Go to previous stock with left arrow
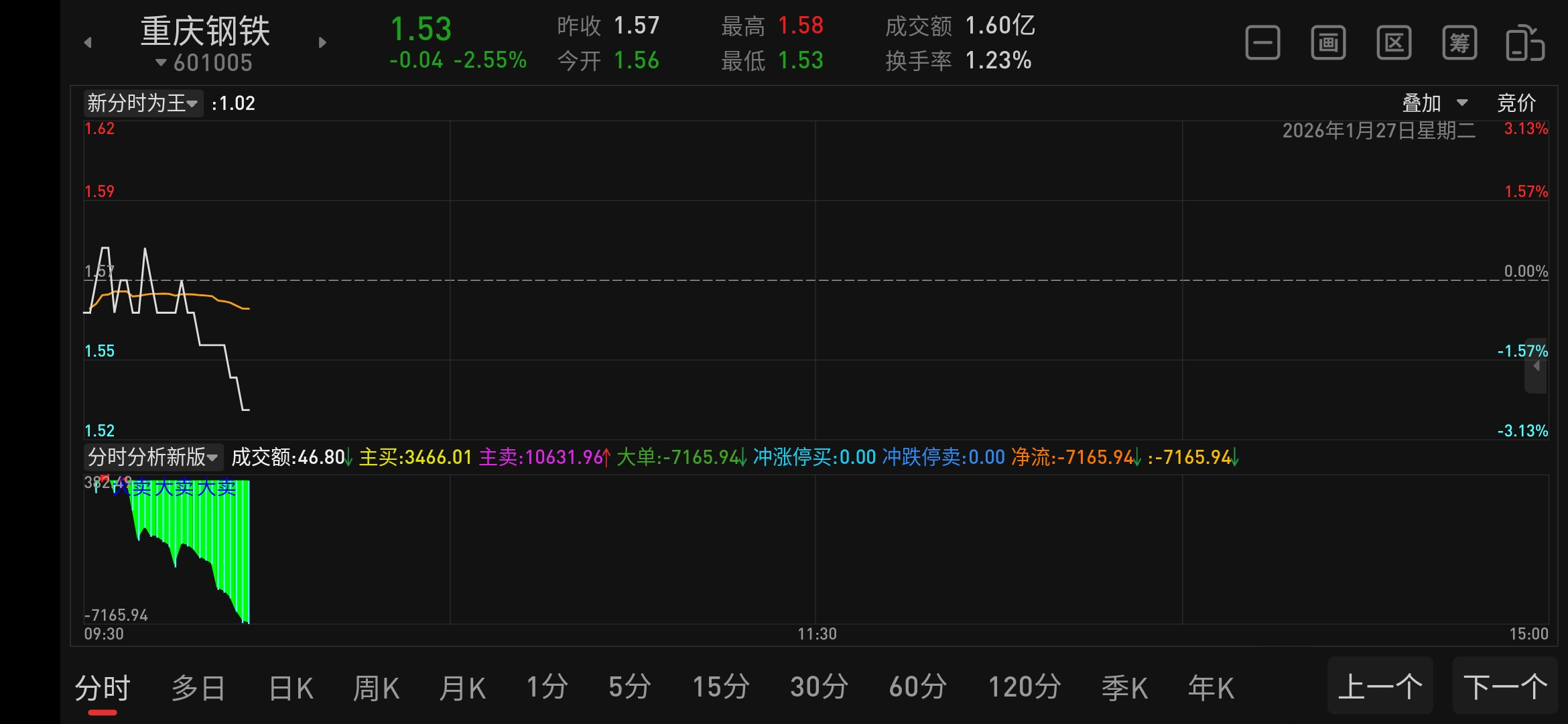The height and width of the screenshot is (724, 1568). point(88,43)
